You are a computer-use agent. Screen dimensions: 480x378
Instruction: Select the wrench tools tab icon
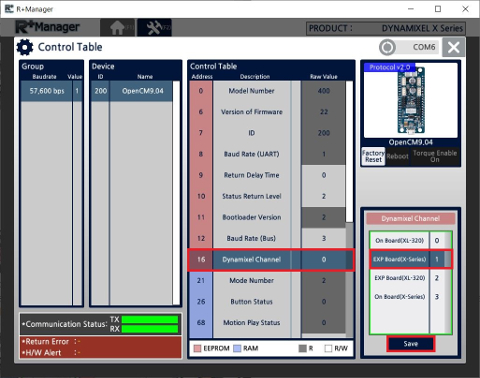click(155, 28)
